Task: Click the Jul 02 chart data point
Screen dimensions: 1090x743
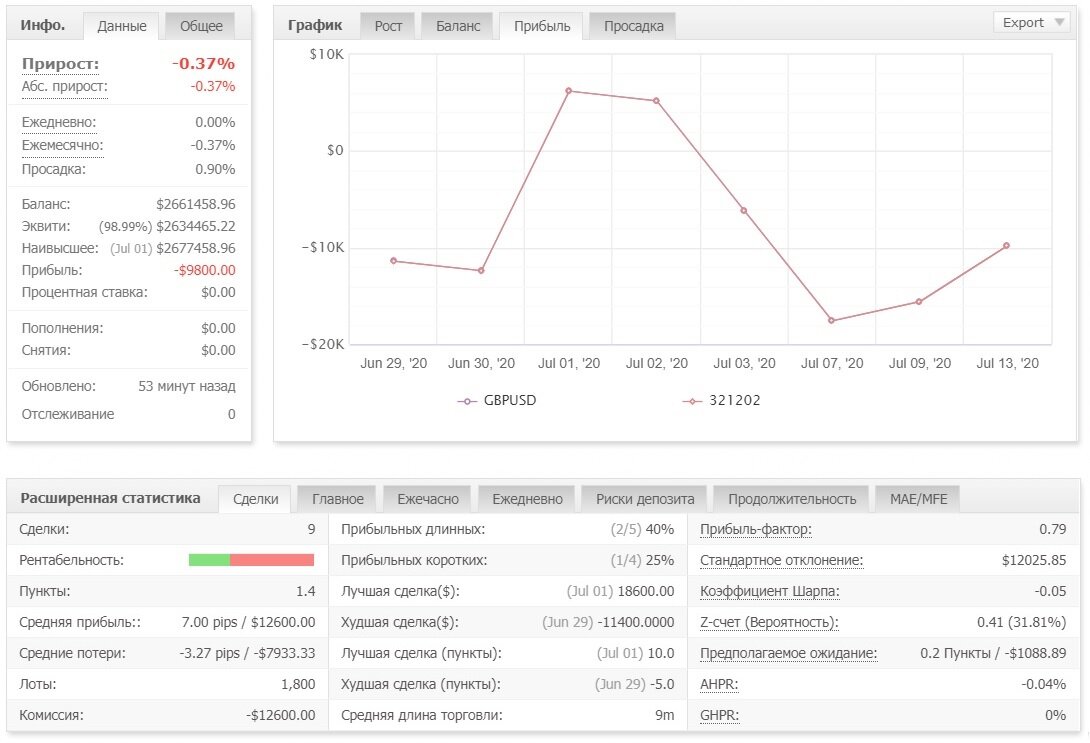Action: (656, 101)
